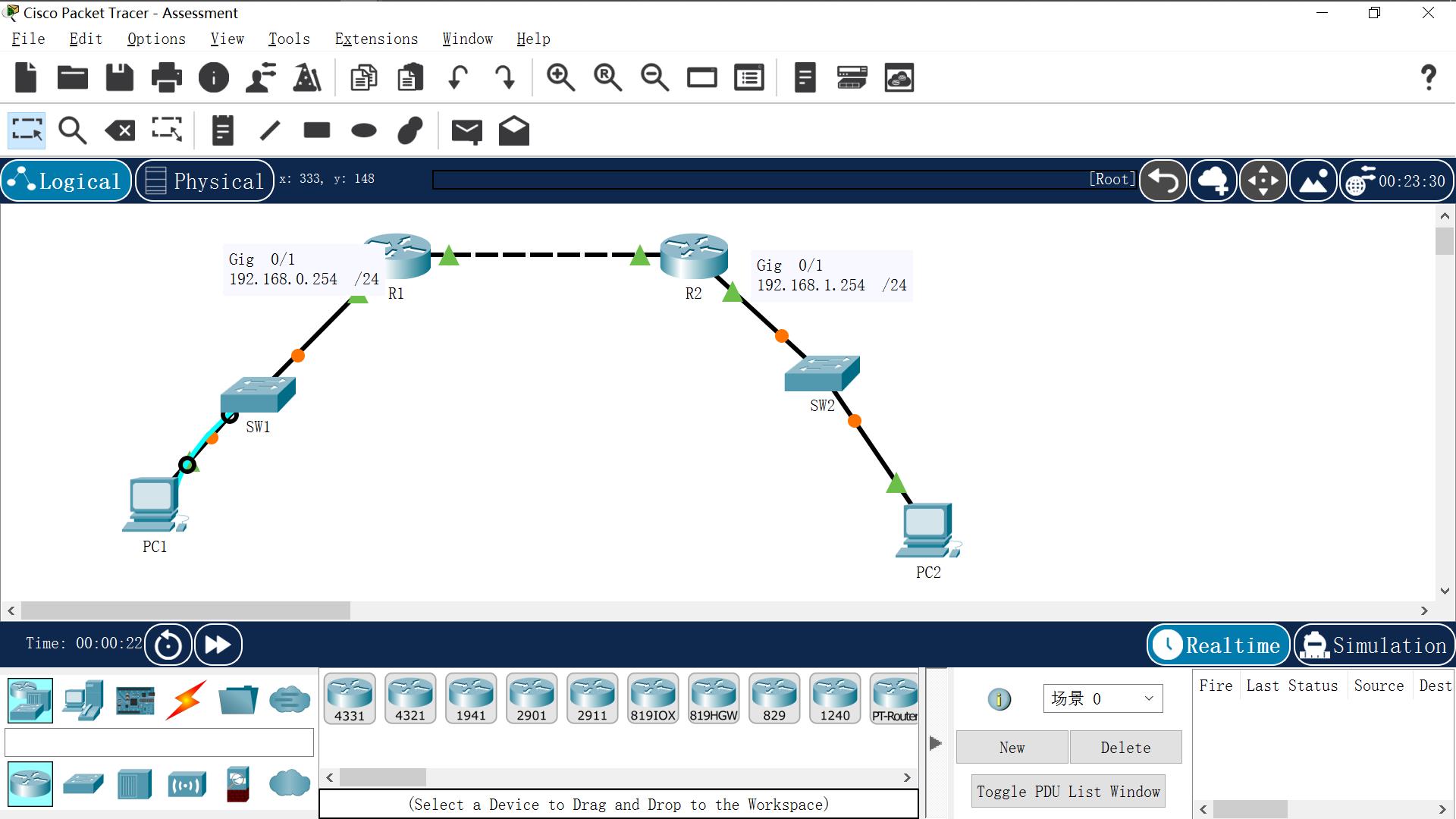This screenshot has height=819, width=1456.
Task: Toggle PDU List Window open
Action: (x=1068, y=791)
